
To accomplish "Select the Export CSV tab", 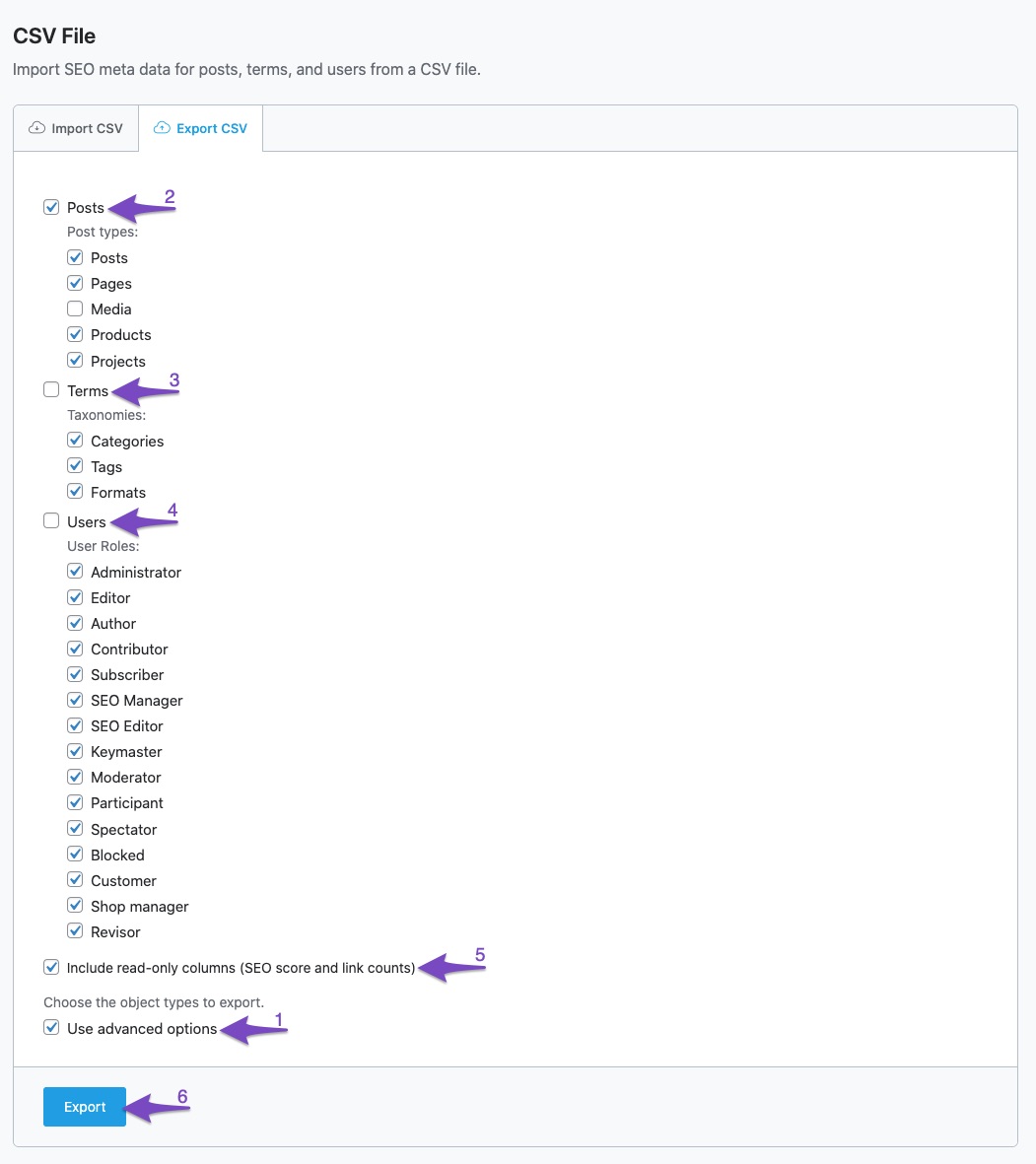I will (x=201, y=128).
